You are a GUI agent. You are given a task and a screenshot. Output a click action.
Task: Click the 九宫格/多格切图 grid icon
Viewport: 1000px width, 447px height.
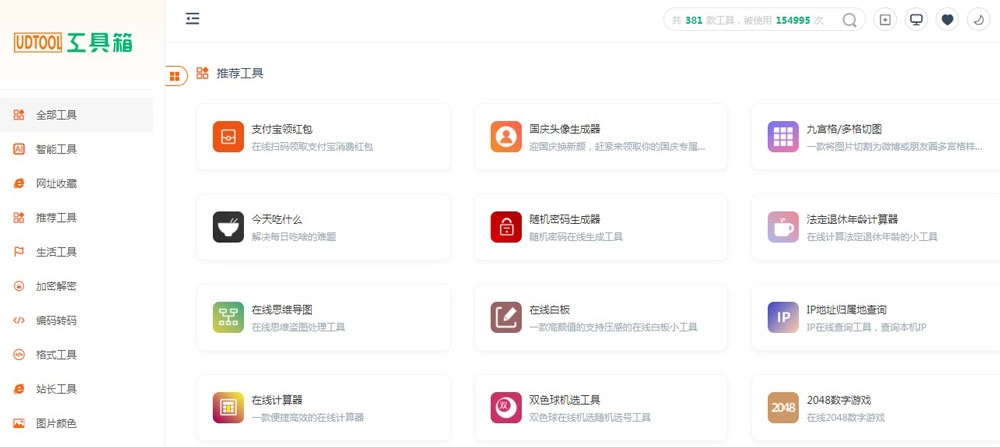[x=783, y=136]
